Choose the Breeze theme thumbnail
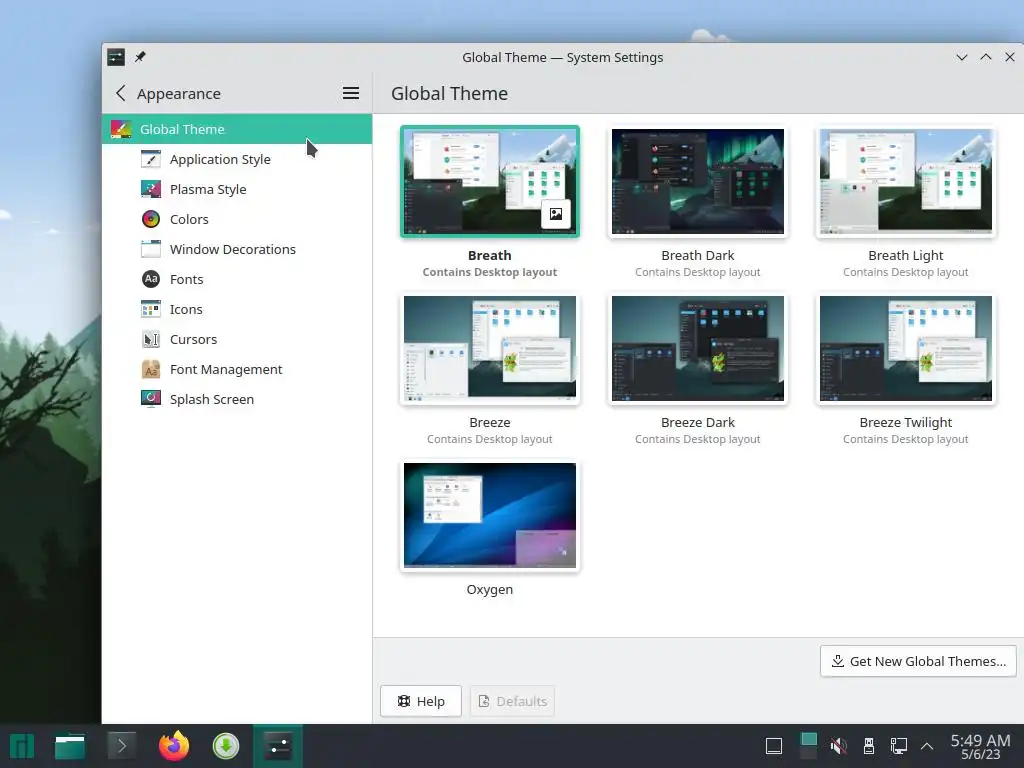Screen dimensions: 1024x768 point(490,349)
